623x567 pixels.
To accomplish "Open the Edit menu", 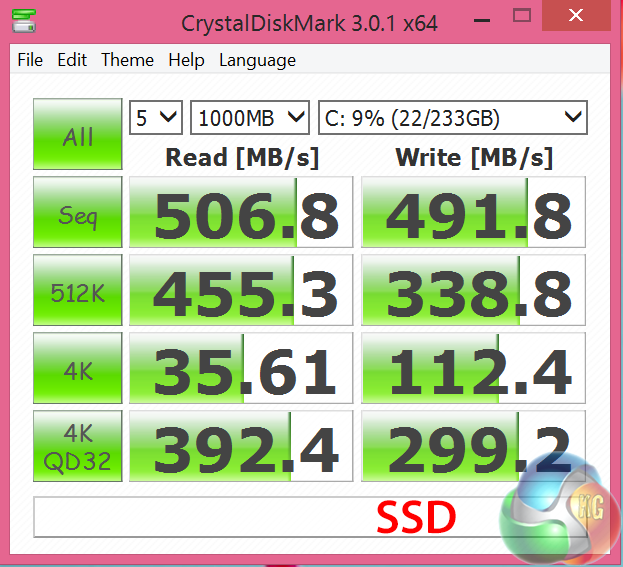I will pos(72,60).
